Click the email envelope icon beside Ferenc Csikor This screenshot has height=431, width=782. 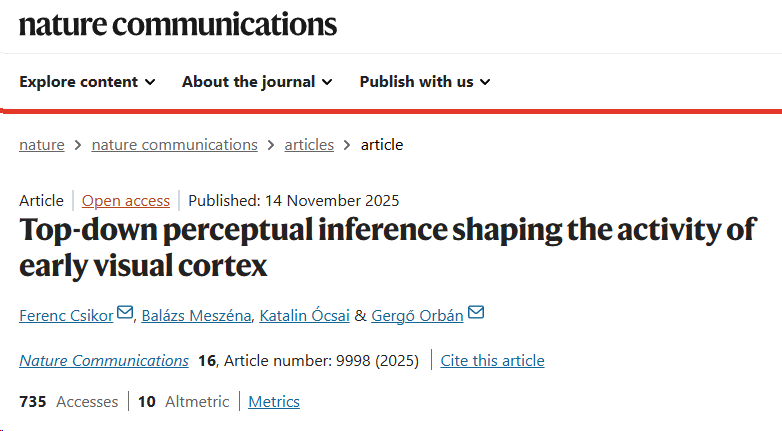coord(125,313)
